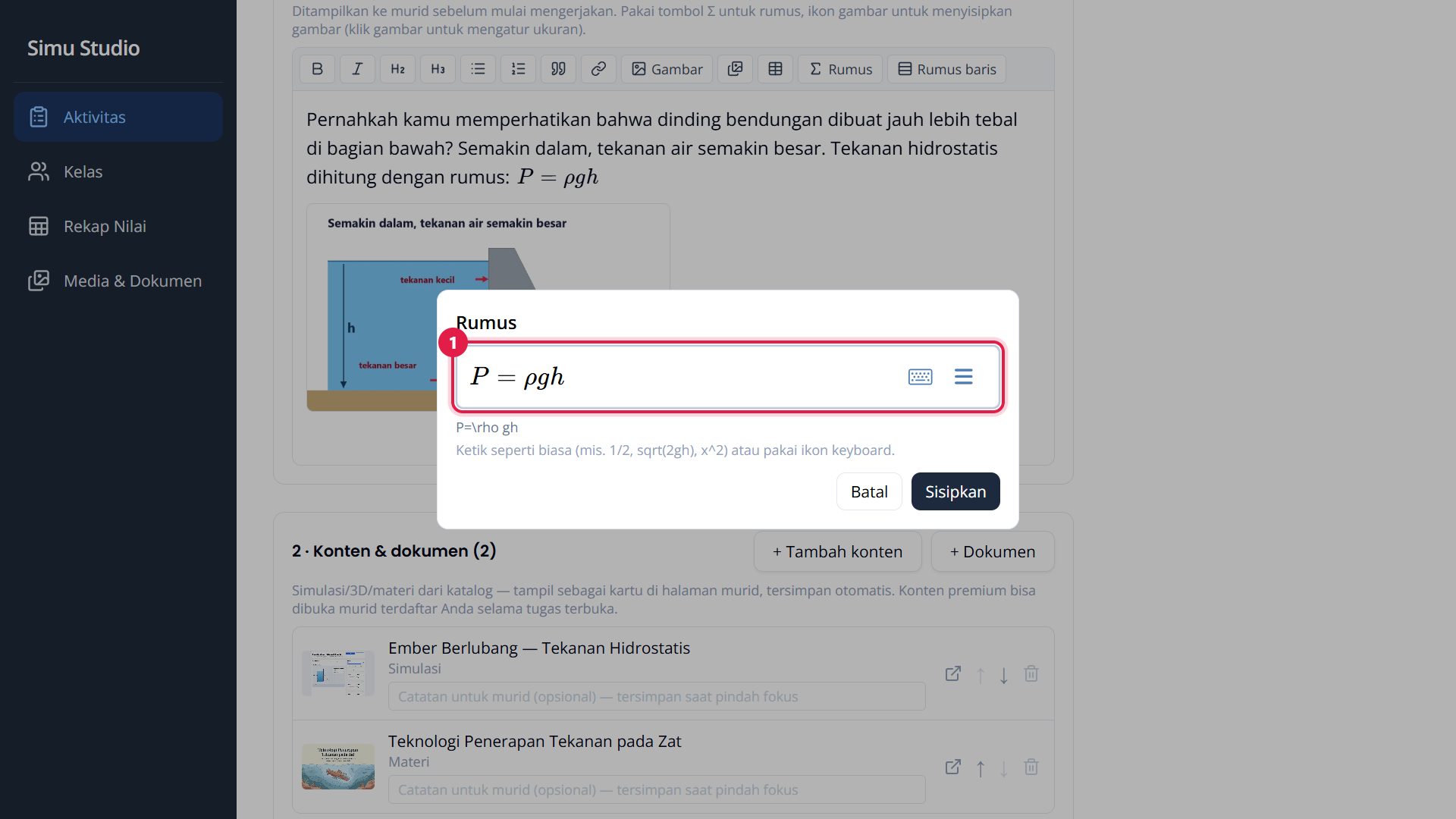
Task: Open Aktivitas in the sidebar
Action: point(118,117)
